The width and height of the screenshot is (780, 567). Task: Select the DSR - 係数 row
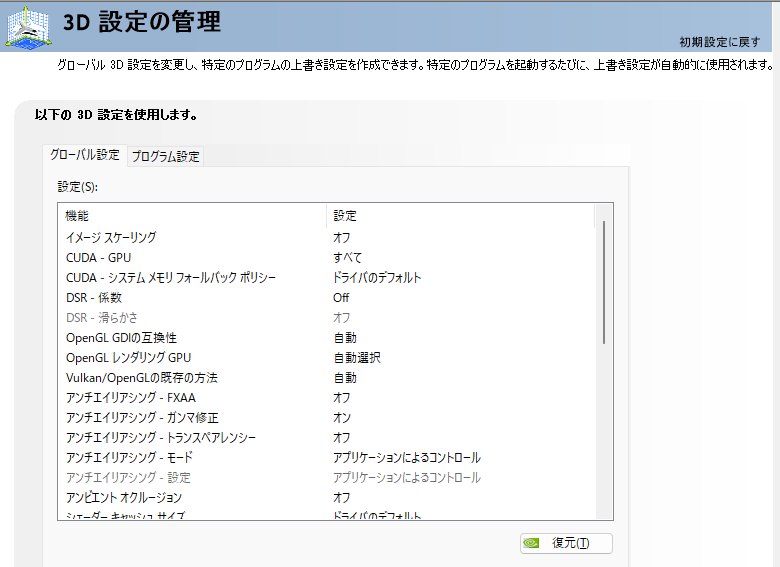click(x=326, y=297)
